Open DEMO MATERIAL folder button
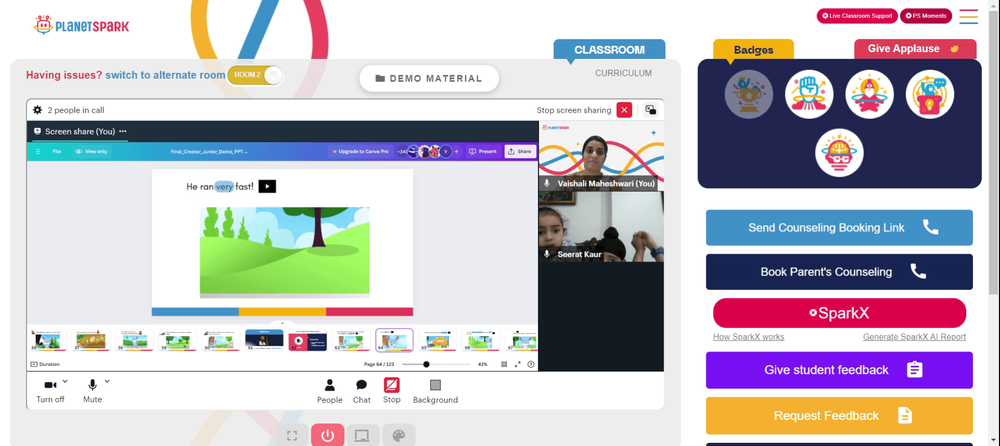 [x=429, y=78]
